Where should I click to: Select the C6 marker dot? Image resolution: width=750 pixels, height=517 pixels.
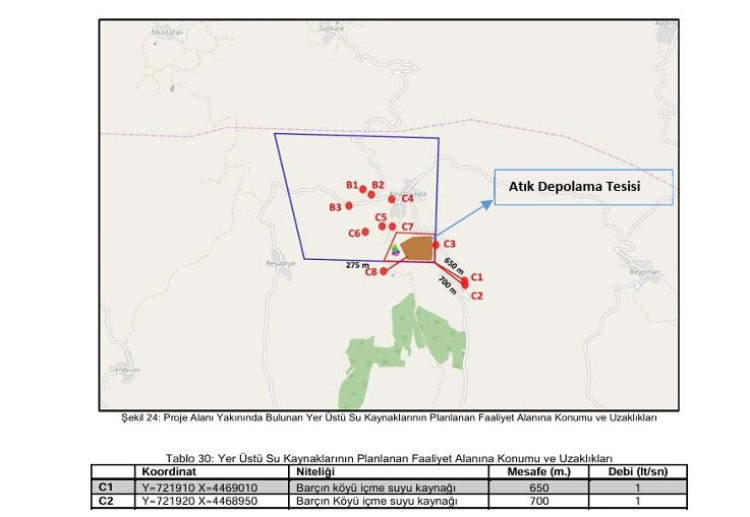(x=367, y=233)
